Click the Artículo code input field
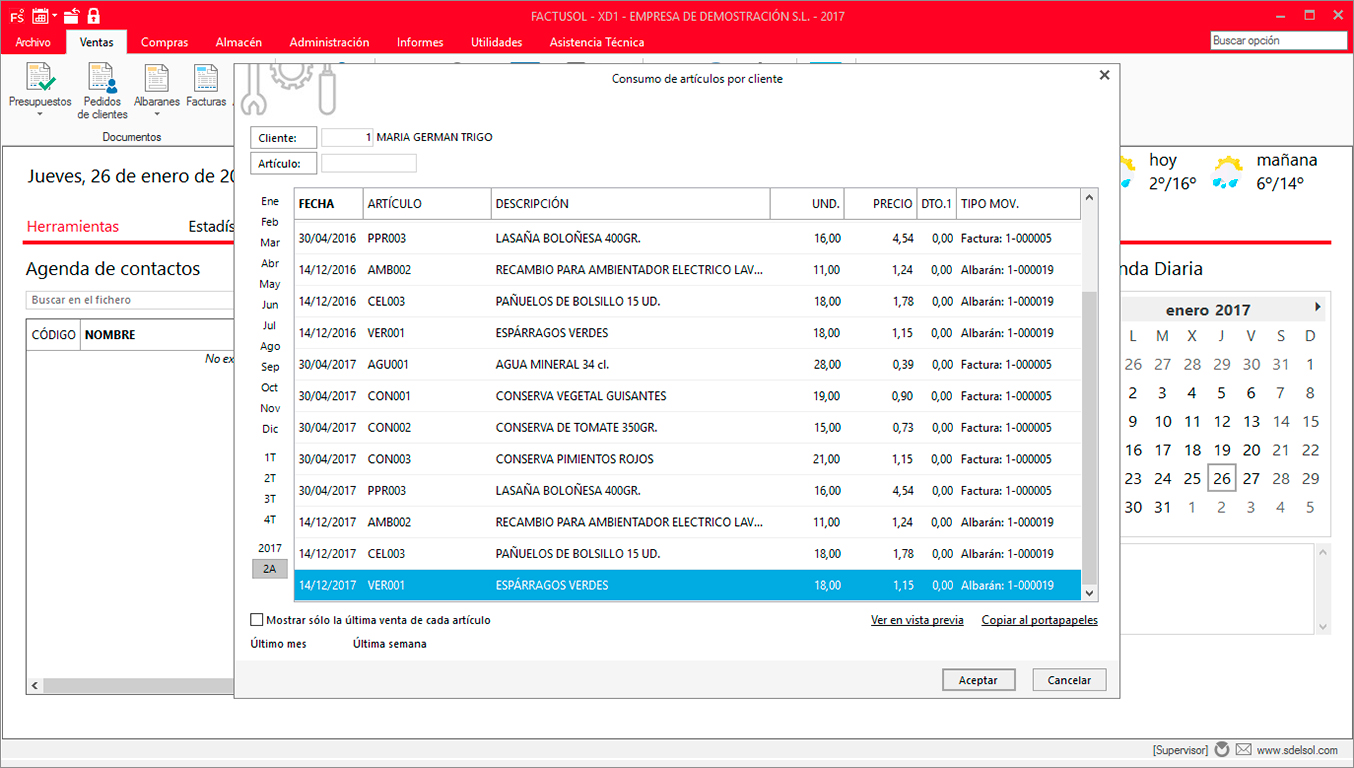The height and width of the screenshot is (768, 1354). [369, 163]
